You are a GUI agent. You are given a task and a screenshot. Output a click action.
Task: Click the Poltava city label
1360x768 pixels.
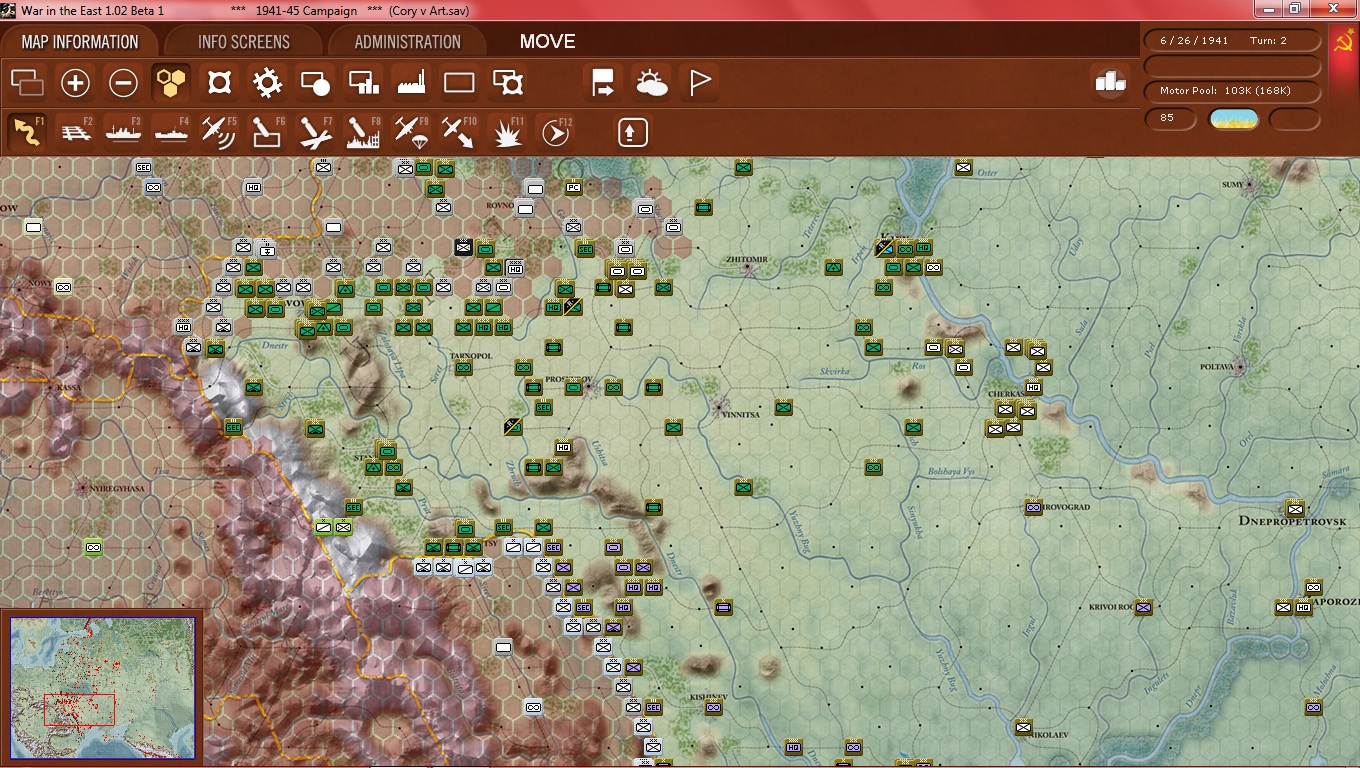1217,367
